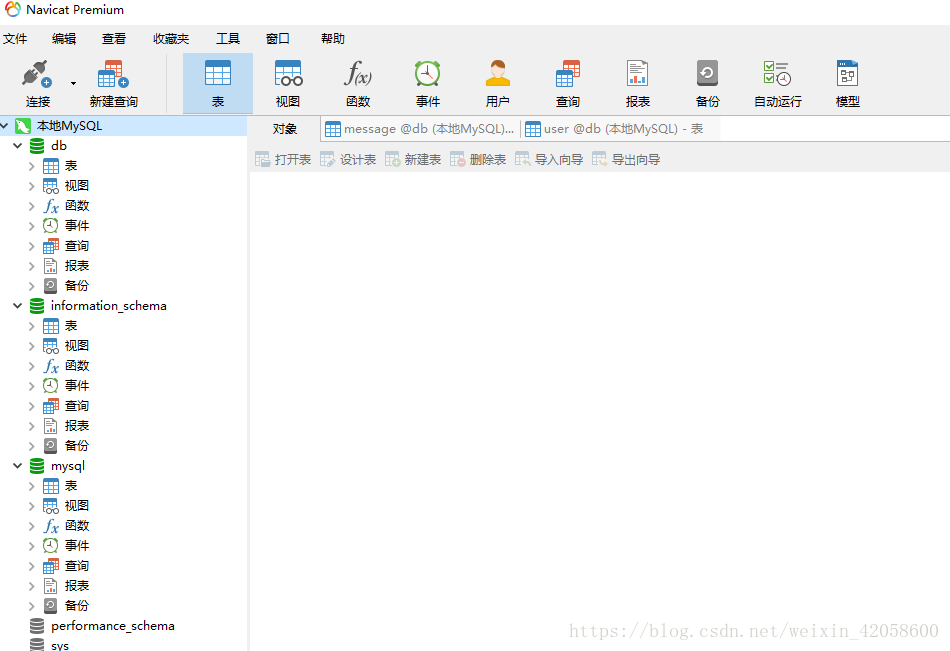Open the 帮助 menu
Screen dimensions: 950x651
coord(333,39)
